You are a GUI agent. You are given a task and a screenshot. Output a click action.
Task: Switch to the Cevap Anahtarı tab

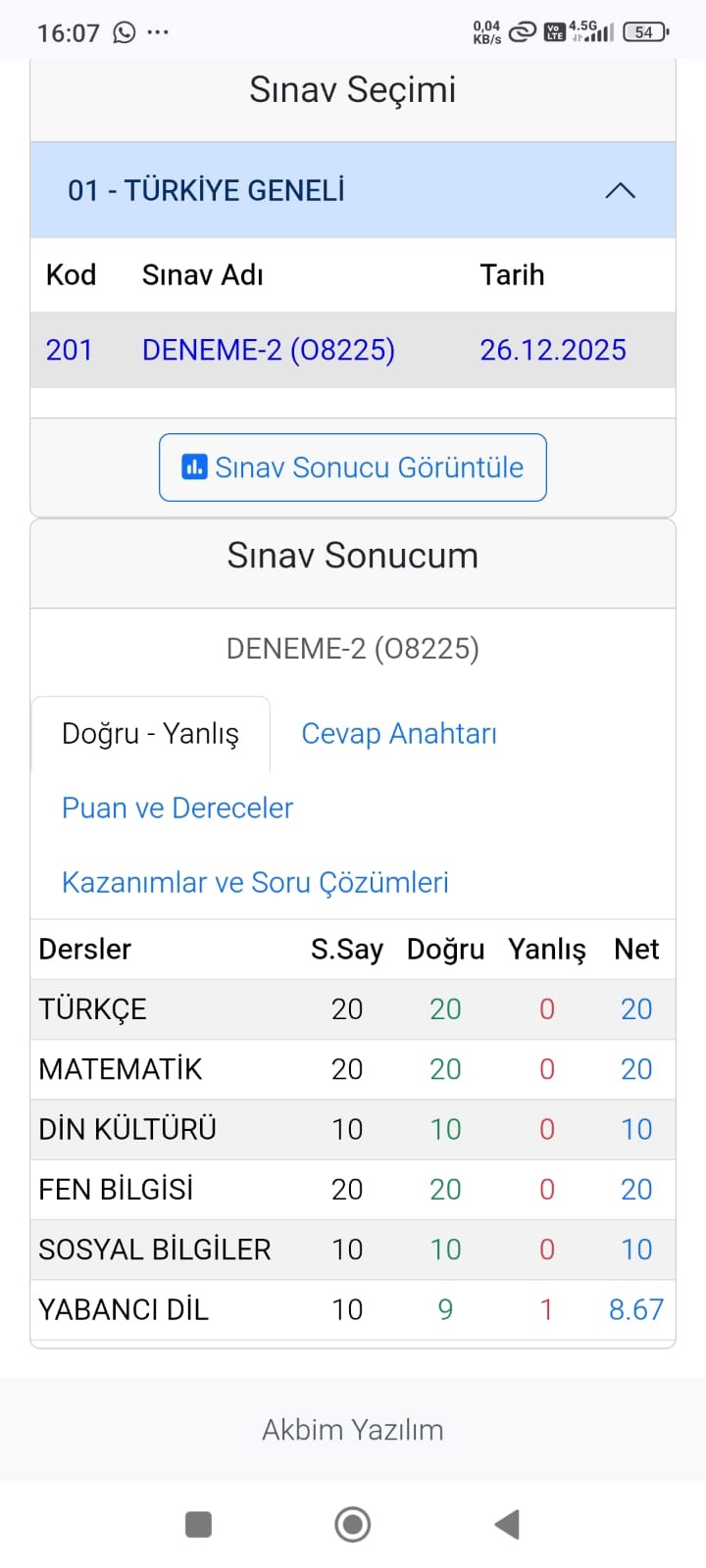tap(400, 733)
